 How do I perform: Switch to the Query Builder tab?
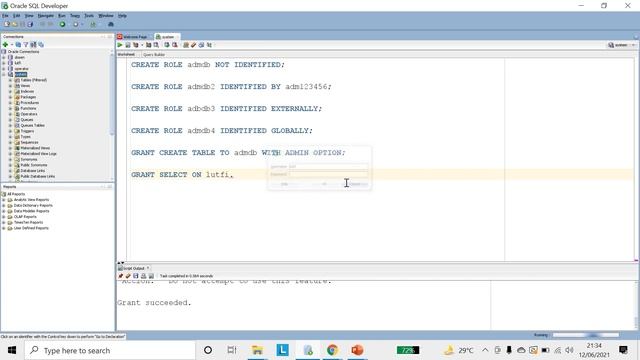[154, 54]
